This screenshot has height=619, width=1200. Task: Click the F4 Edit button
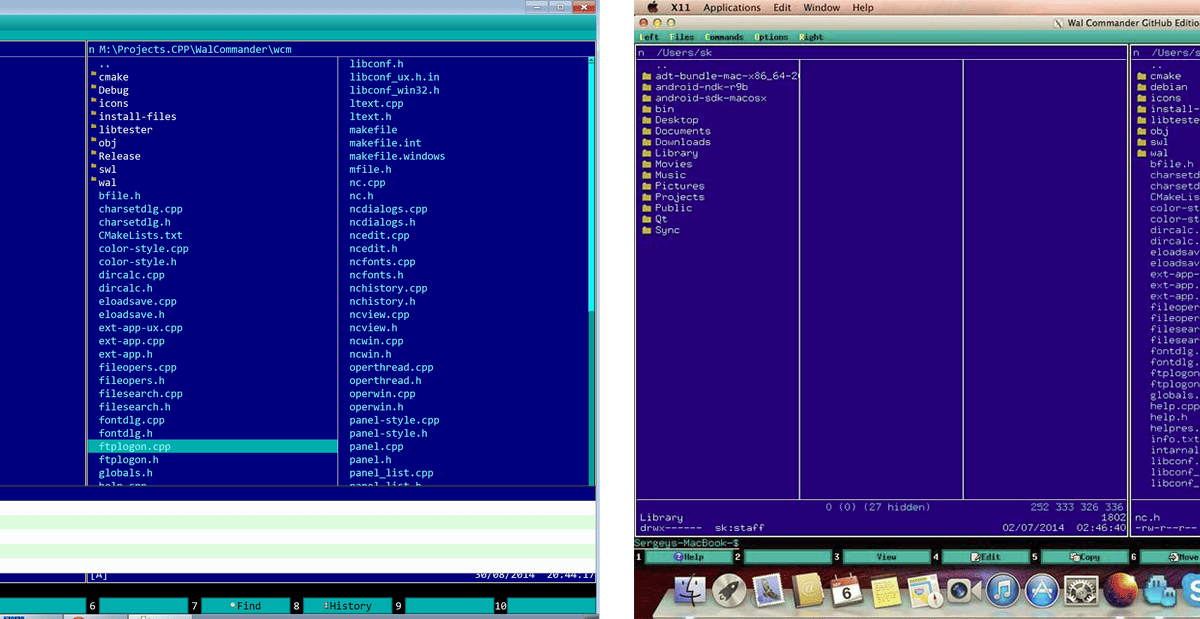click(x=985, y=556)
